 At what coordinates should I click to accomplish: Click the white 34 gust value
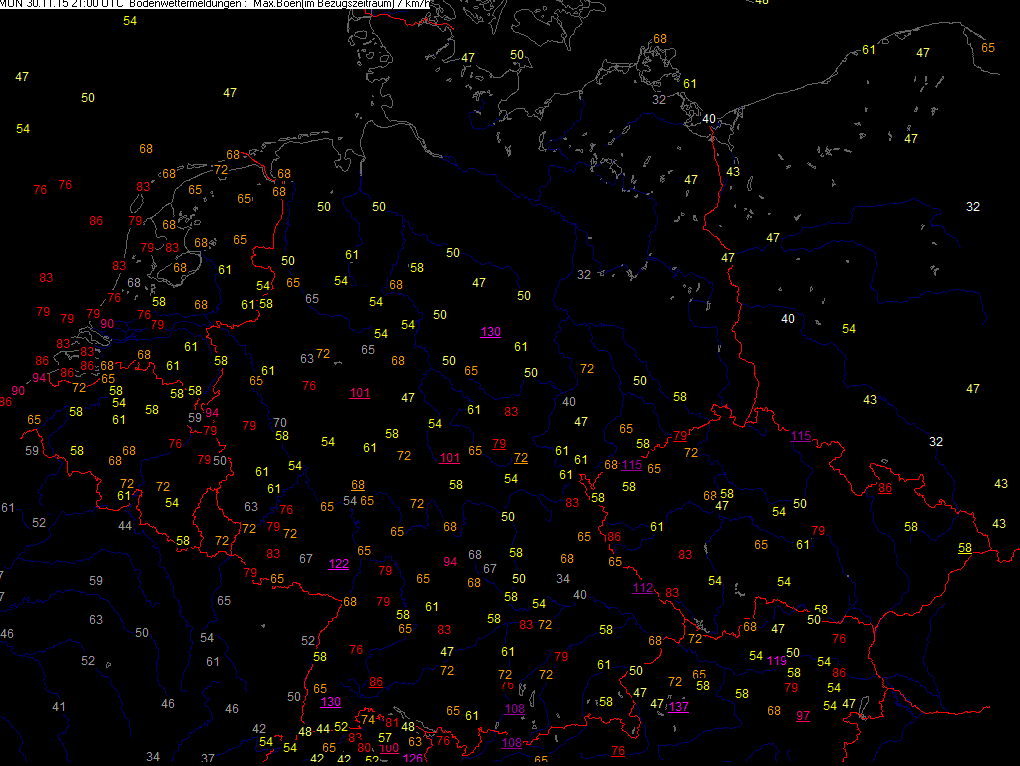click(x=563, y=578)
